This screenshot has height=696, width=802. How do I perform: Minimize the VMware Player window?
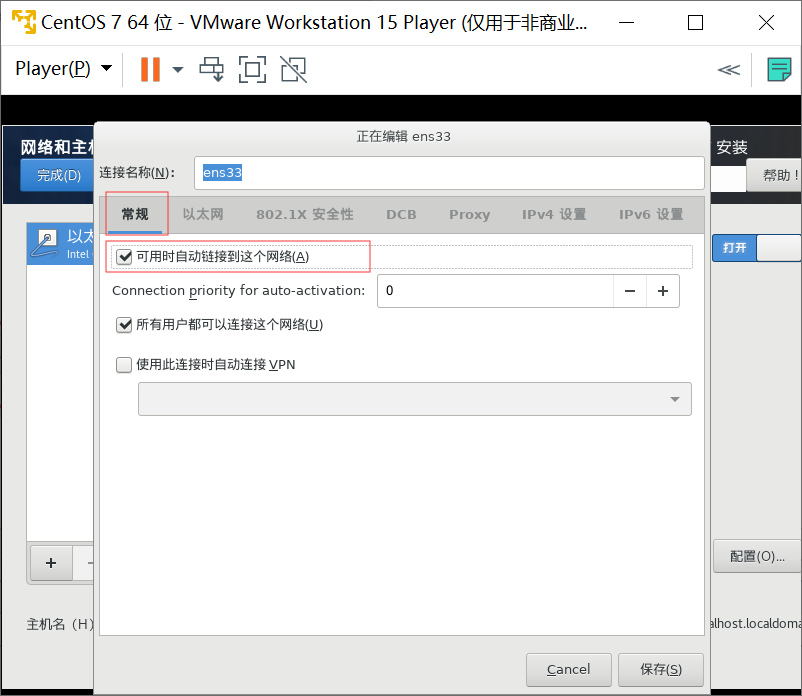pyautogui.click(x=627, y=23)
